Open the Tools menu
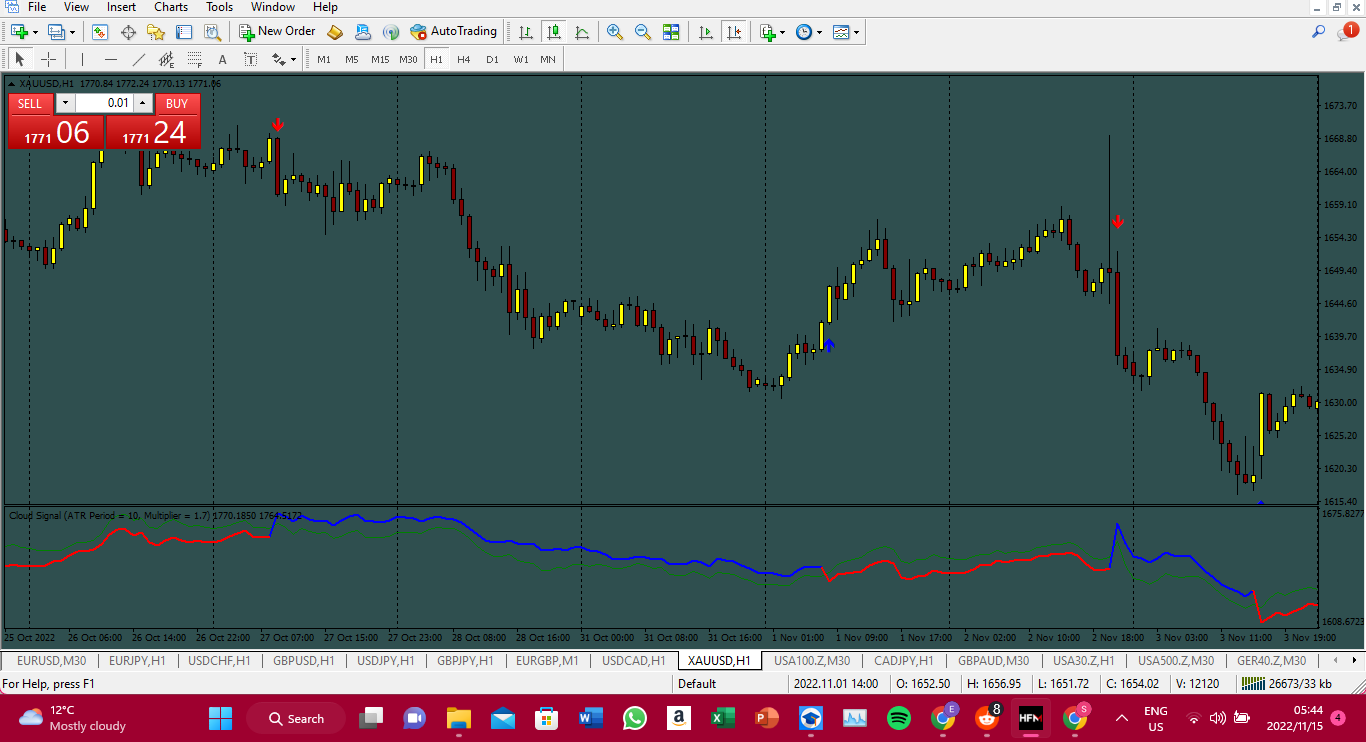The image size is (1366, 742). [220, 7]
